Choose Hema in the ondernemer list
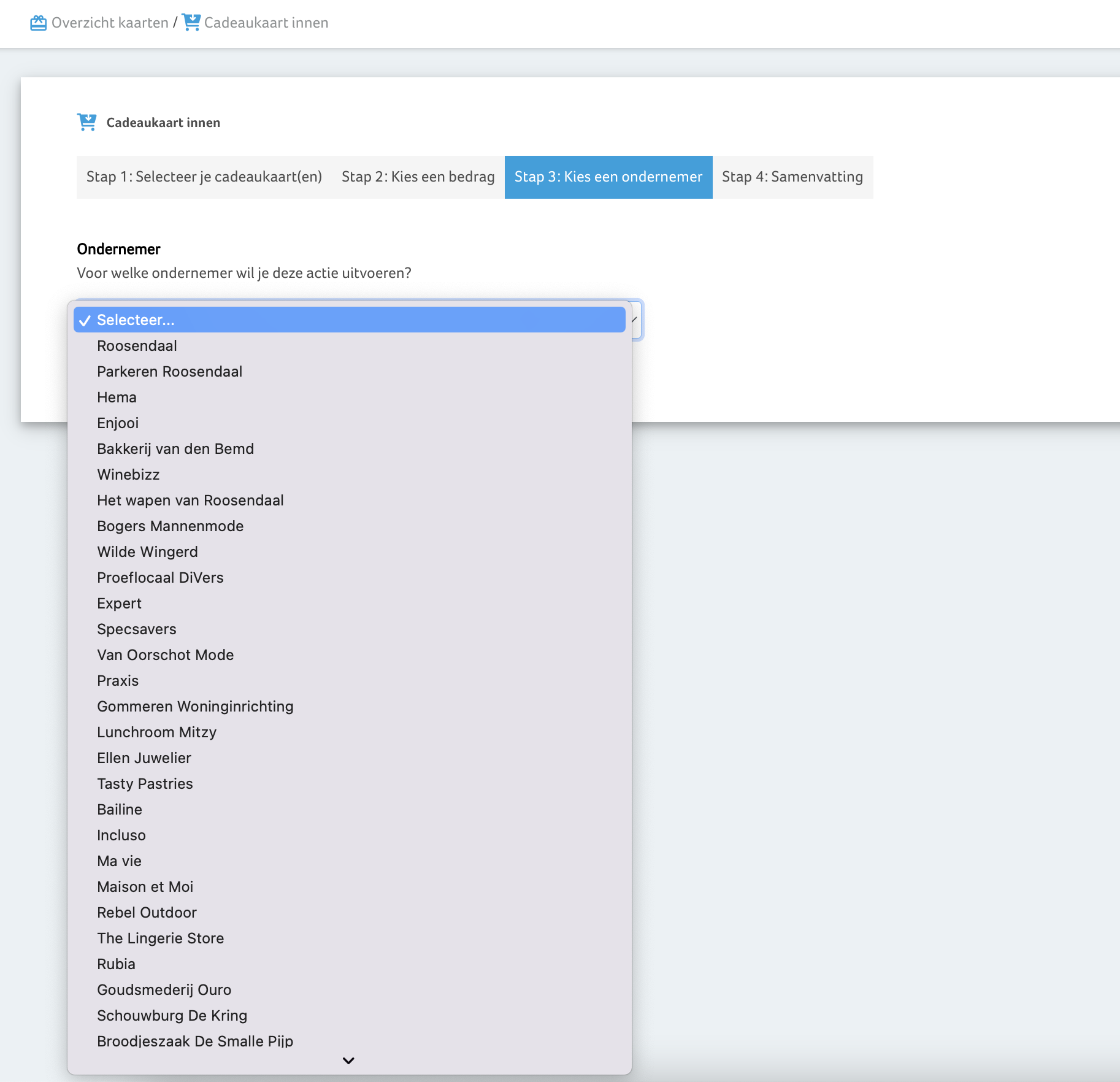This screenshot has width=1120, height=1082. pos(350,397)
